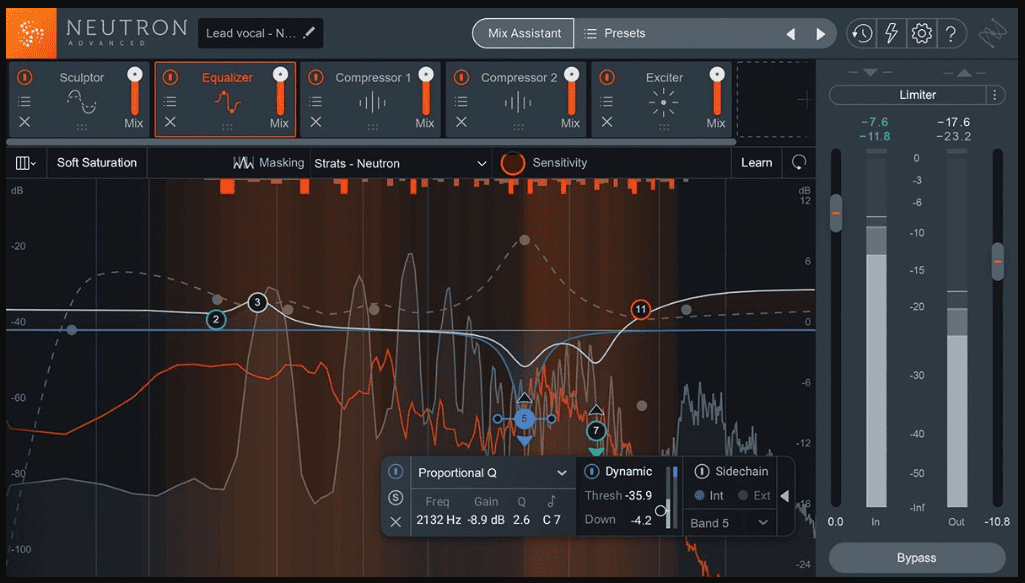Edit the Lead vocal preset name pencil
The width and height of the screenshot is (1025, 583).
(309, 33)
